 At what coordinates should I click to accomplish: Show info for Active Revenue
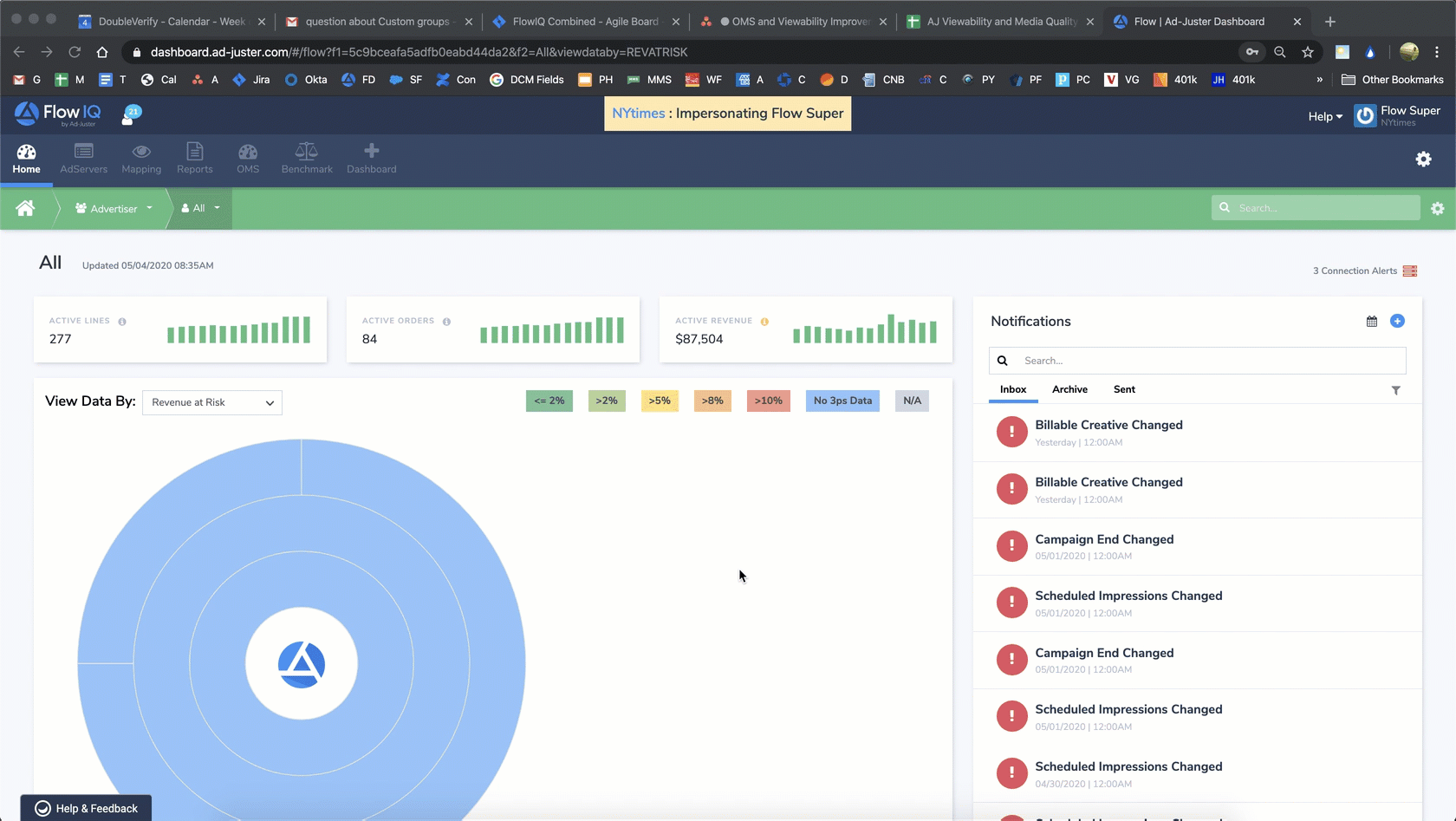coord(764,322)
